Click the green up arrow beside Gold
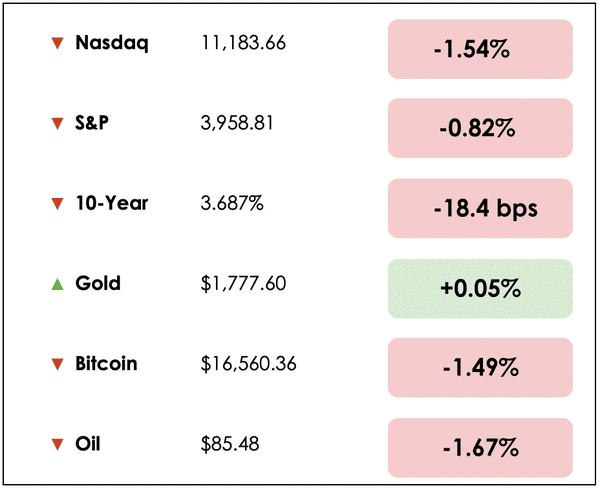 pyautogui.click(x=57, y=284)
